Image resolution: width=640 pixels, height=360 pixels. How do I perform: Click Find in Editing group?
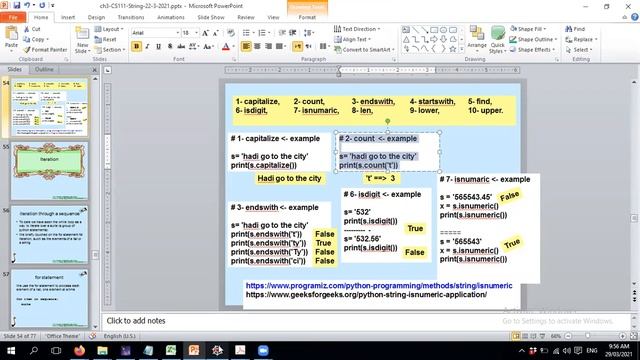tap(576, 29)
